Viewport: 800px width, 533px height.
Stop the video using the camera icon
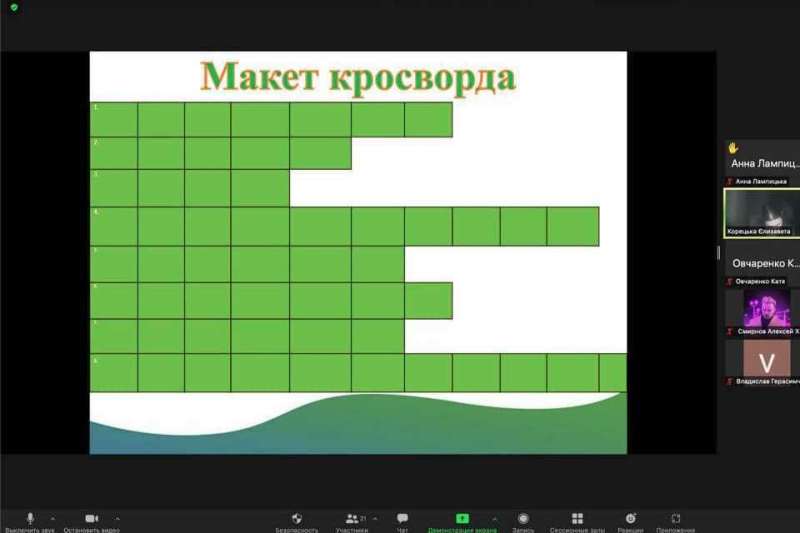[92, 519]
